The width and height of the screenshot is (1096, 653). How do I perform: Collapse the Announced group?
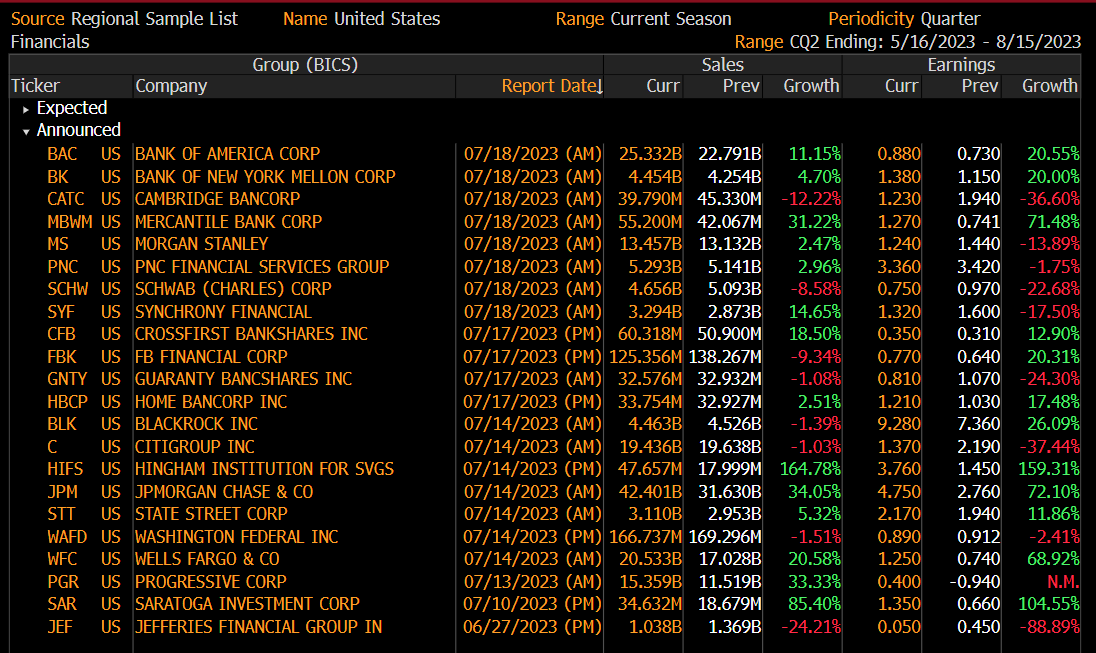(x=26, y=130)
